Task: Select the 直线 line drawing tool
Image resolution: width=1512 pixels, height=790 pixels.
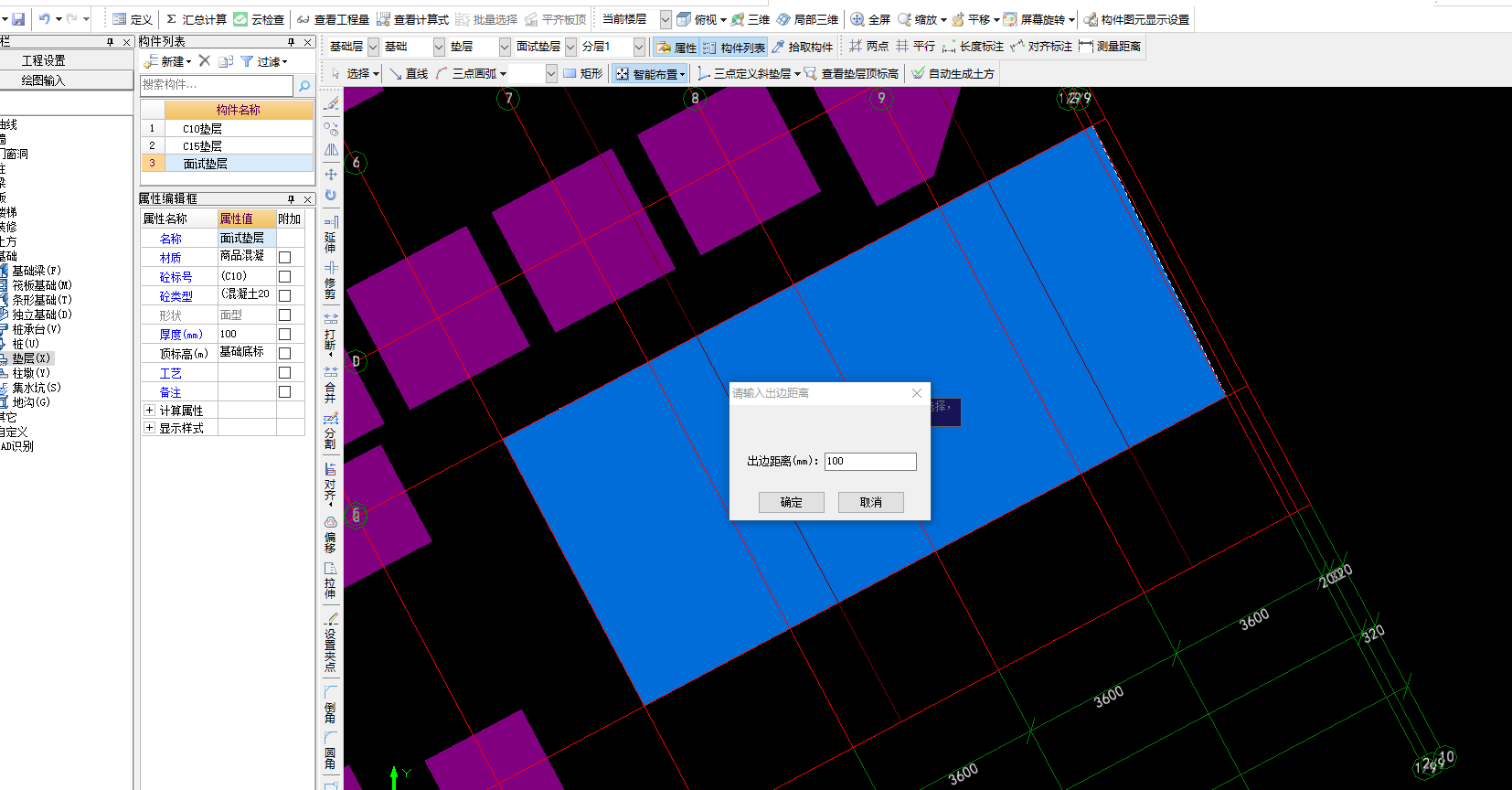Action: point(409,74)
